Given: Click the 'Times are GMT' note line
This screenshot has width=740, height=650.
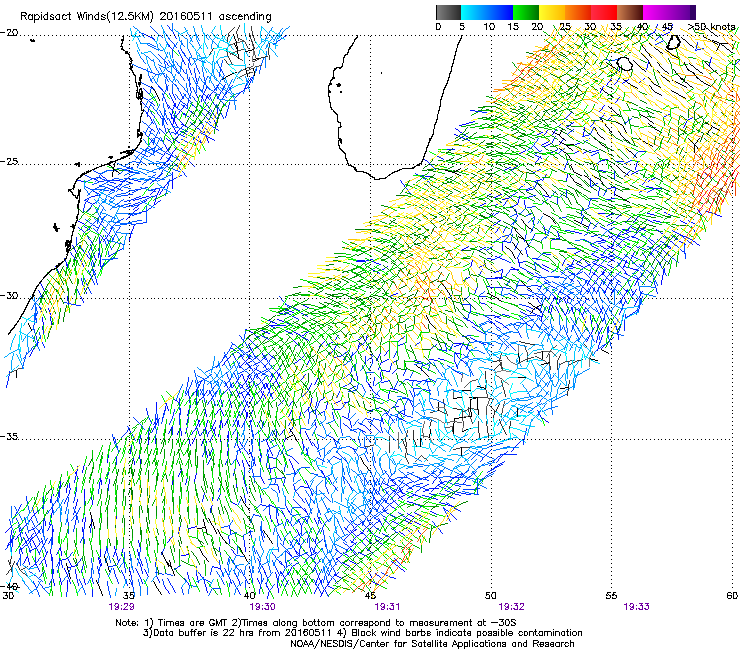Looking at the screenshot, I should [x=316, y=623].
